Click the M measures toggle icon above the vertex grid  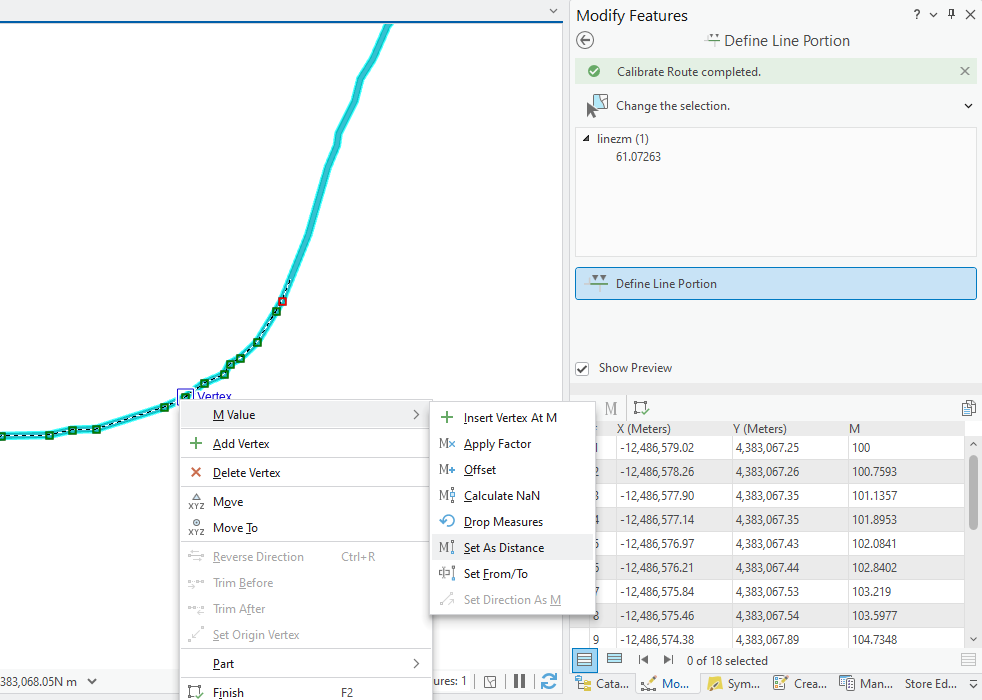coord(611,407)
